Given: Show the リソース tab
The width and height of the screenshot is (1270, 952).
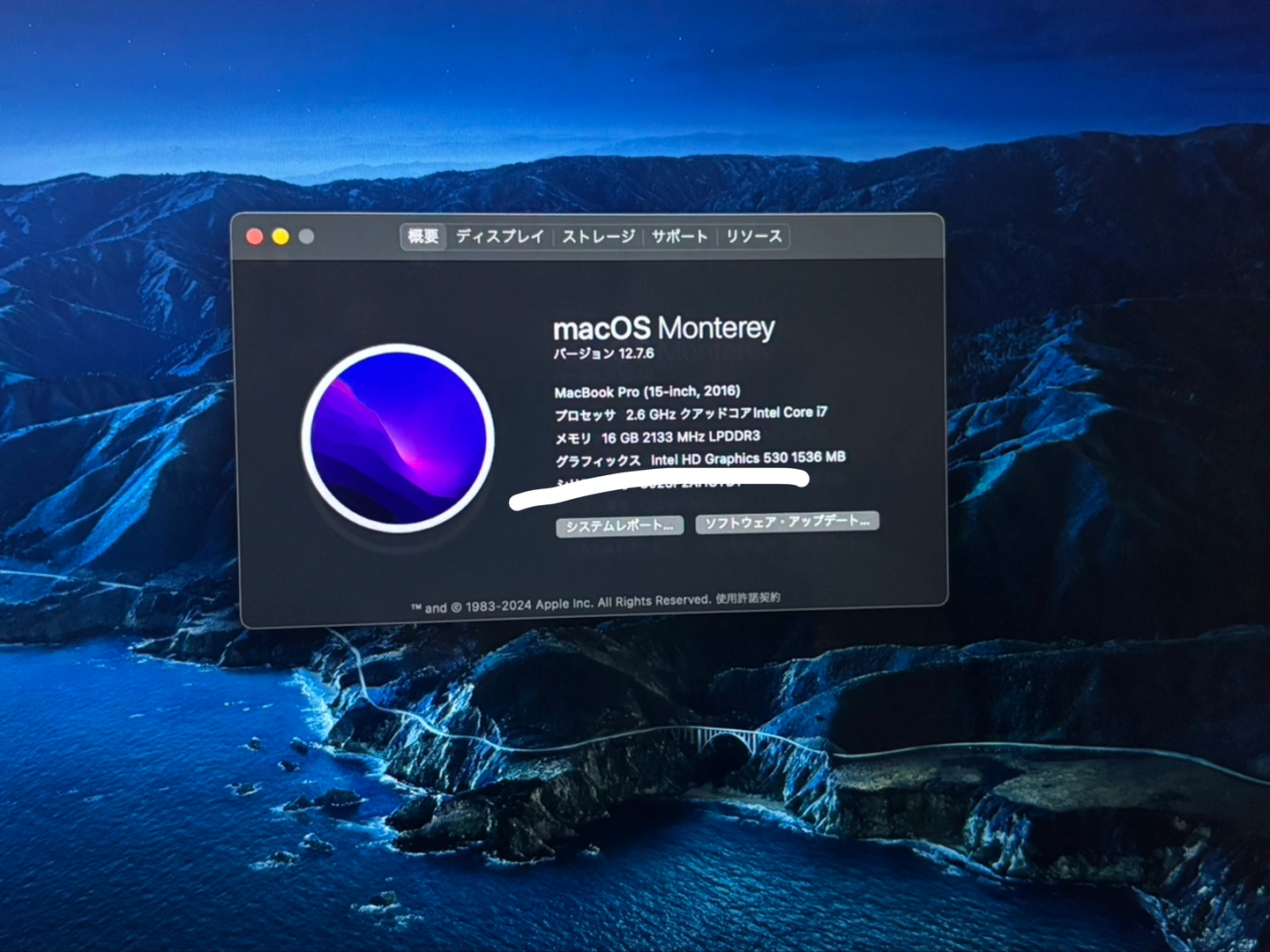Looking at the screenshot, I should point(754,236).
